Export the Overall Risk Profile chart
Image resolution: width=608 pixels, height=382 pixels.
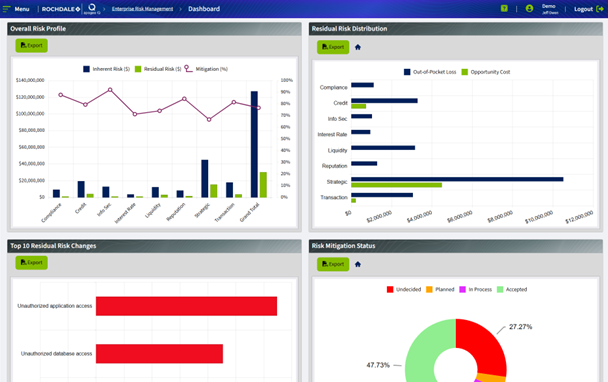[31, 45]
